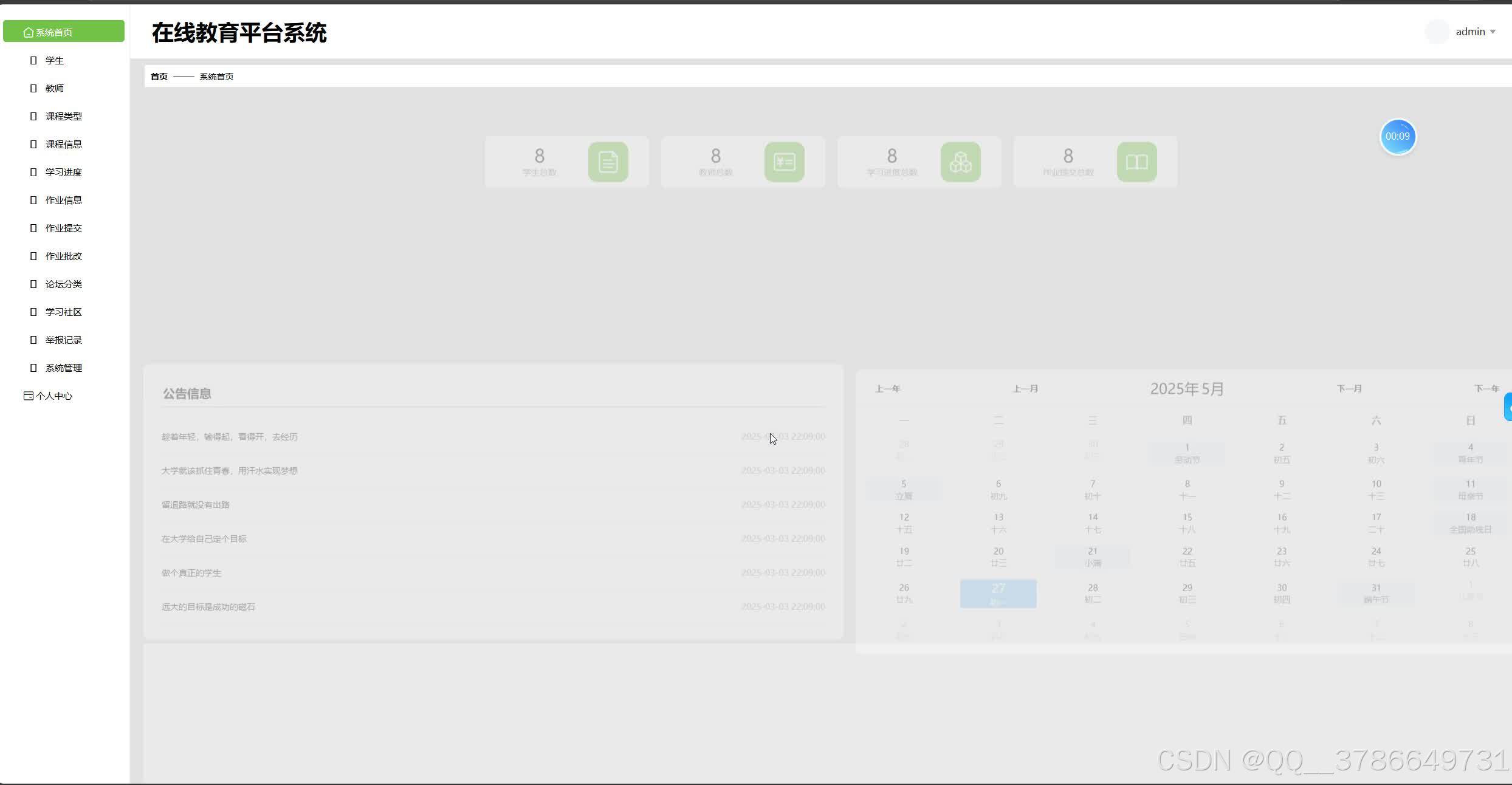
Task: Click the admin avatar circle
Action: tap(1437, 32)
